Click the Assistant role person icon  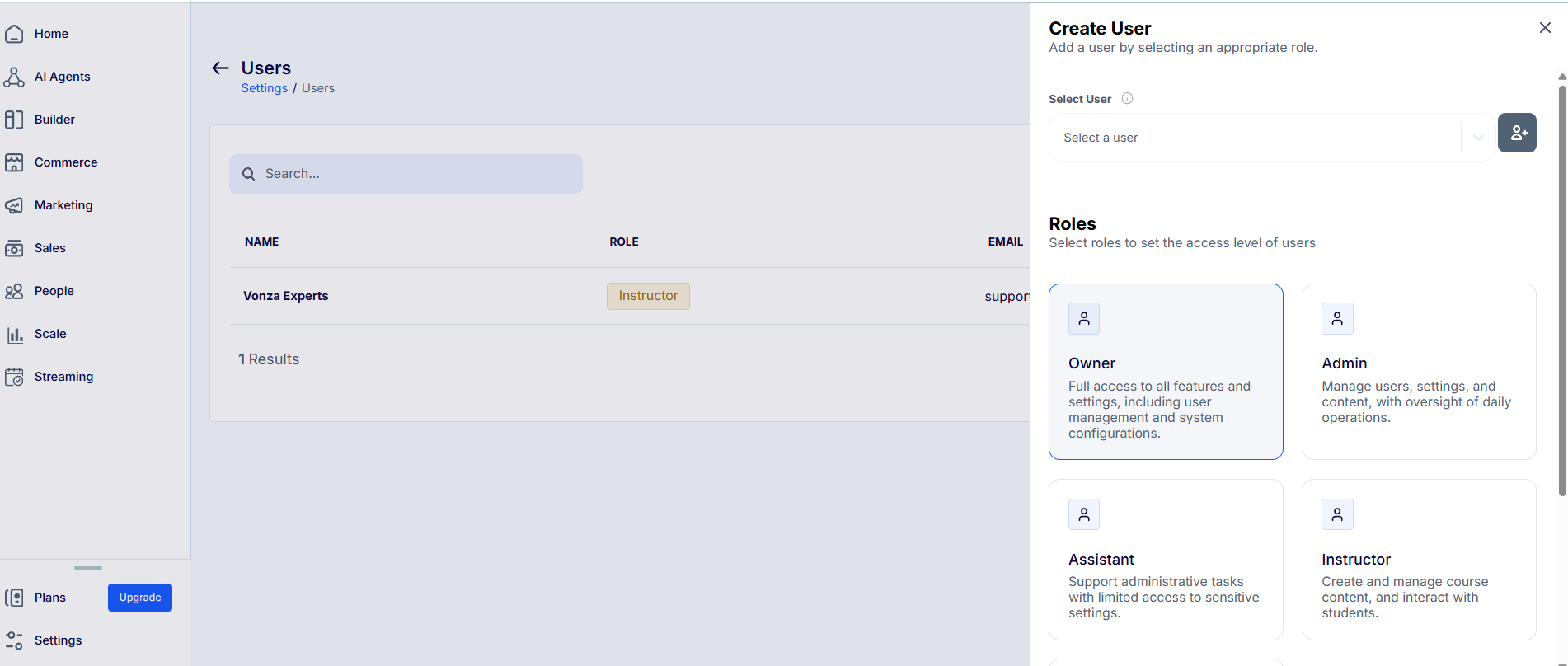[x=1084, y=514]
